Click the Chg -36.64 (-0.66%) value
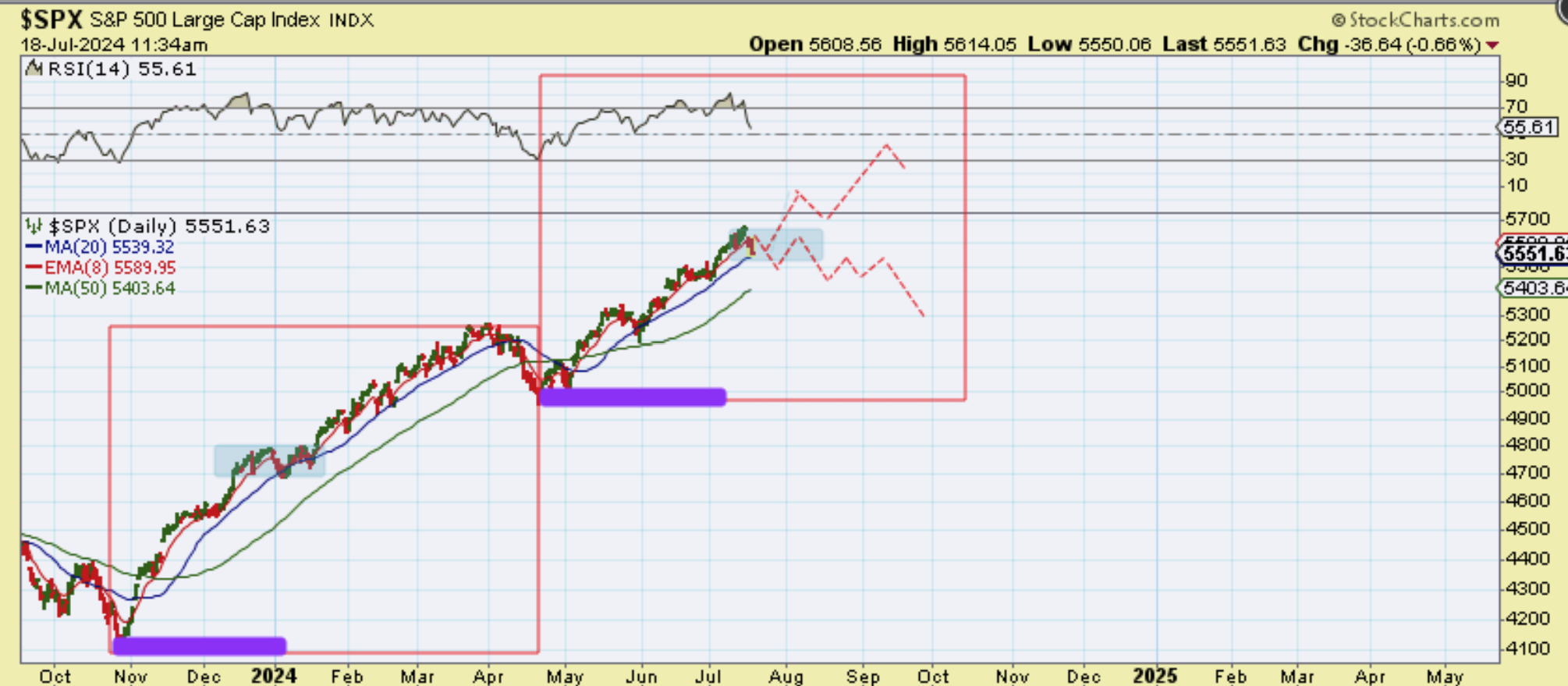This screenshot has height=686, width=1568. click(1389, 44)
